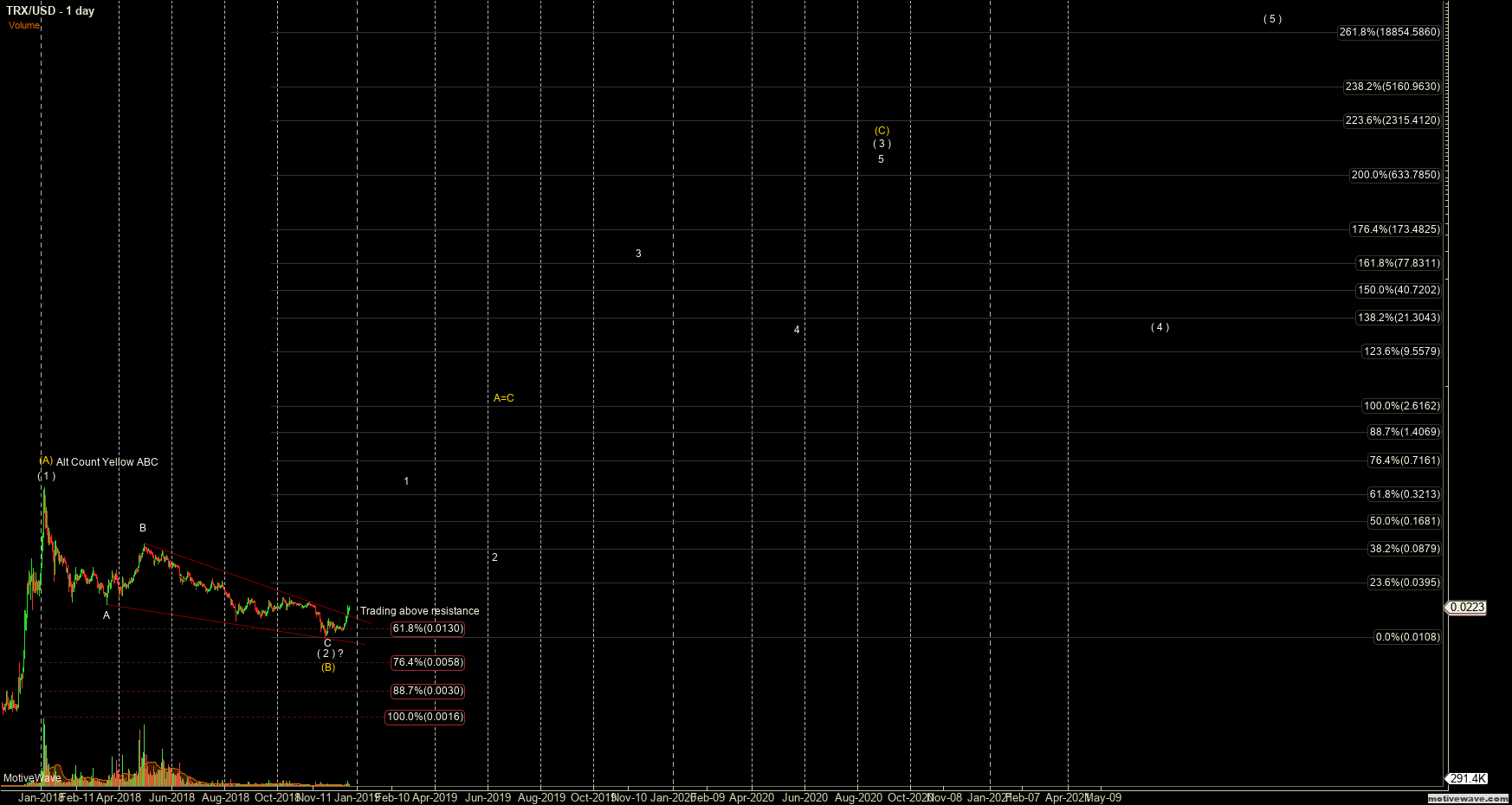Click the TRX/USD - 1 day chart title
1512x805 pixels.
51,10
